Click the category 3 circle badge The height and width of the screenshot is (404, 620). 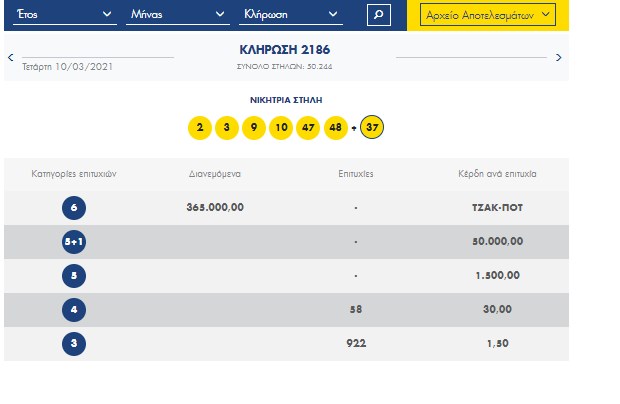[x=72, y=343]
